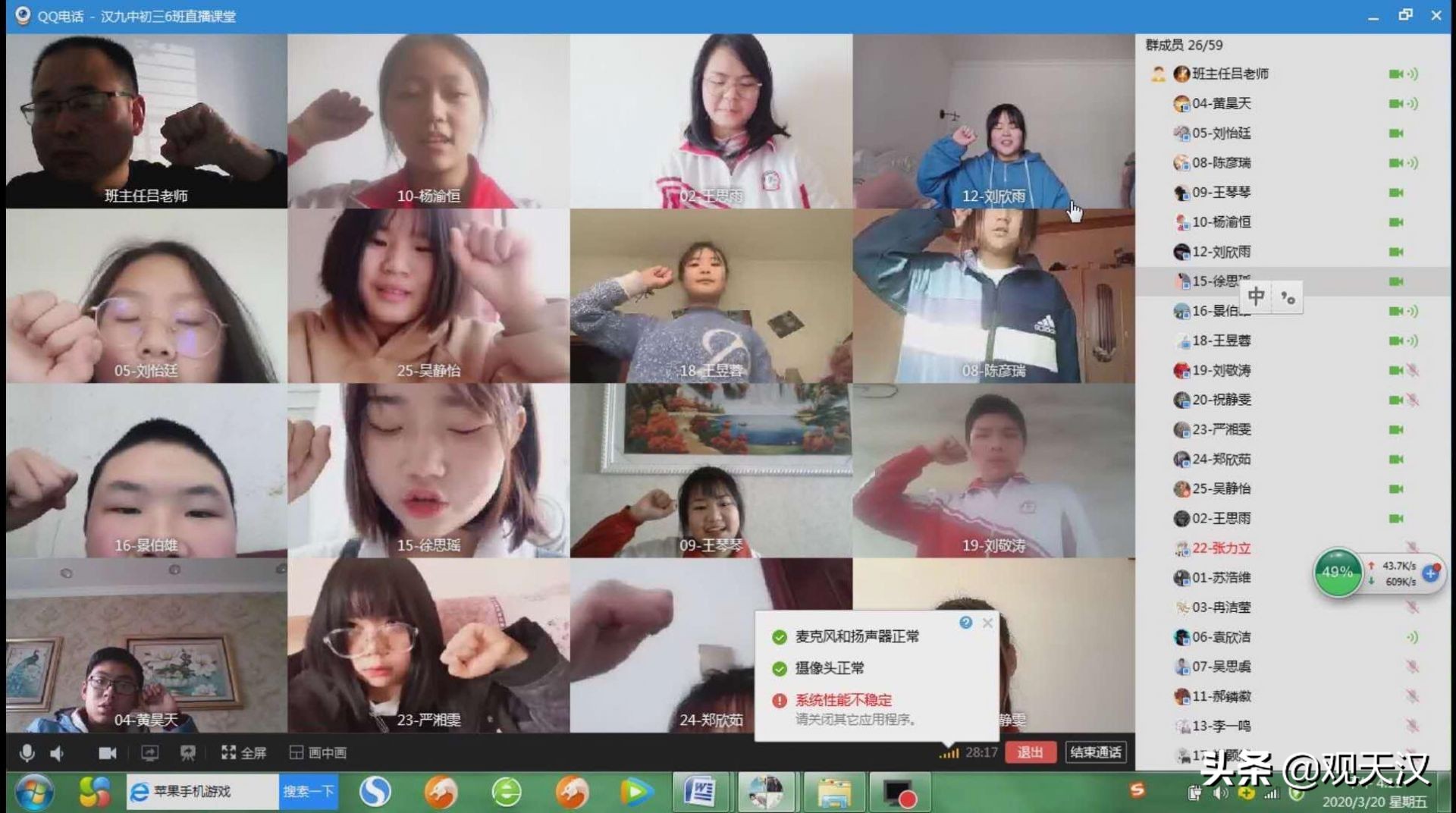The width and height of the screenshot is (1456, 813).
Task: Click the network signal bars next to the timer
Action: (x=947, y=753)
